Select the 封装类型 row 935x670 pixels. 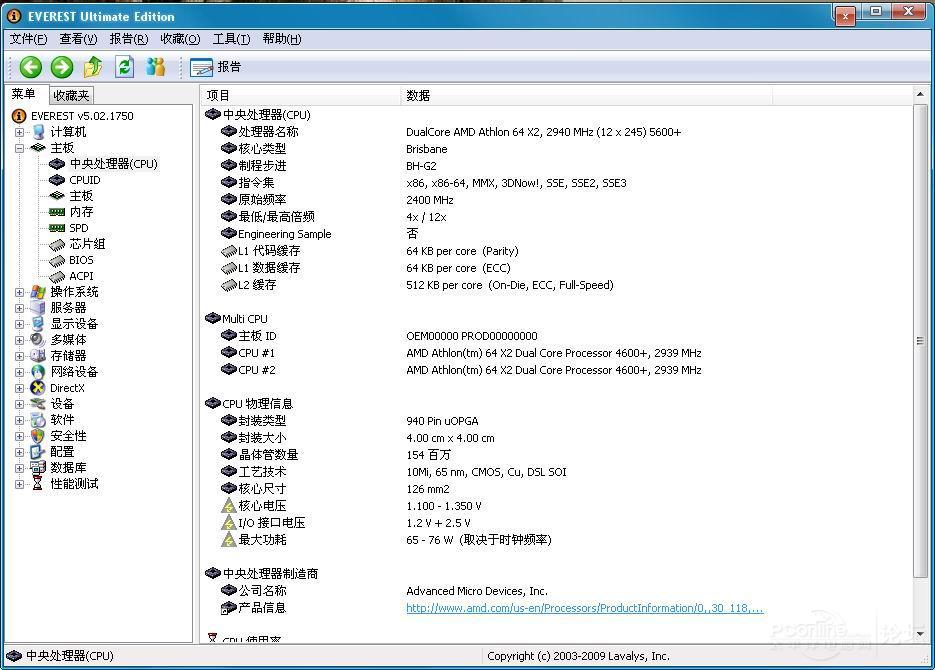(557, 421)
